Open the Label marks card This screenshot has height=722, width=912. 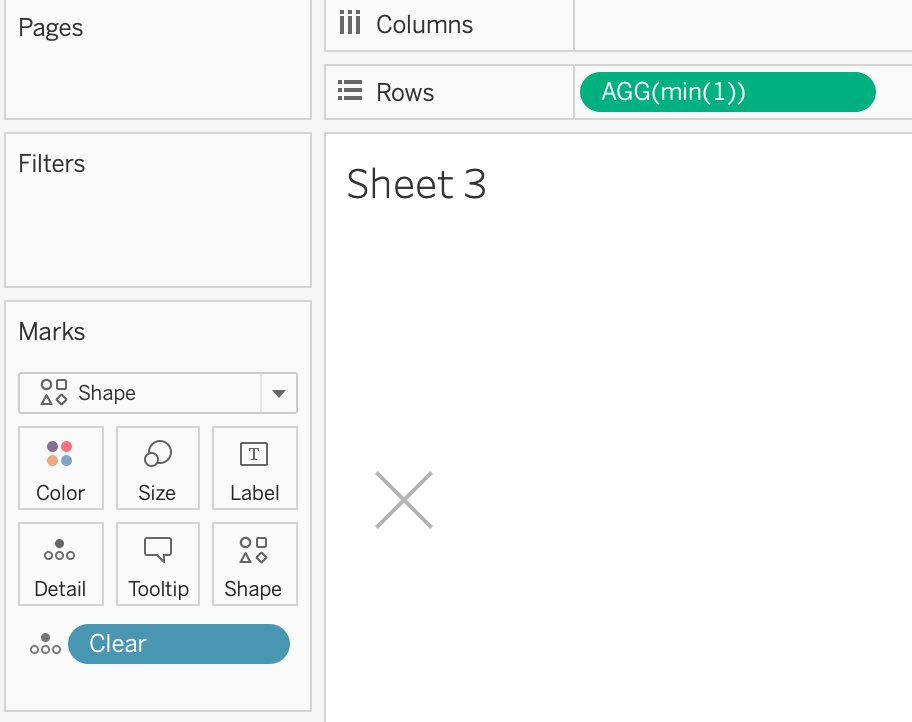tap(255, 468)
